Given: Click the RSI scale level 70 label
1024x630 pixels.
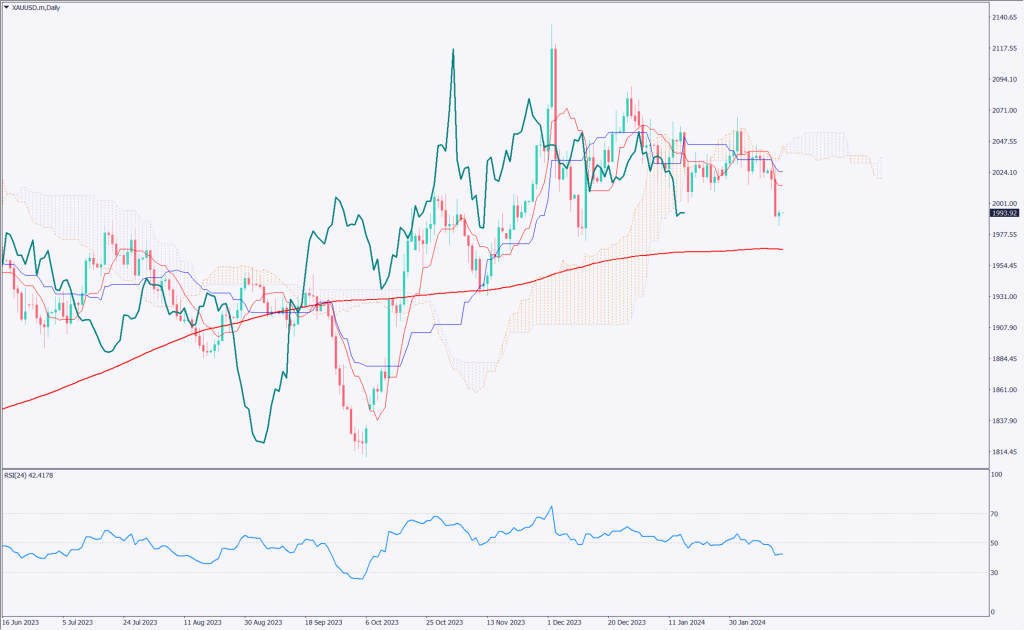Looking at the screenshot, I should (x=994, y=514).
